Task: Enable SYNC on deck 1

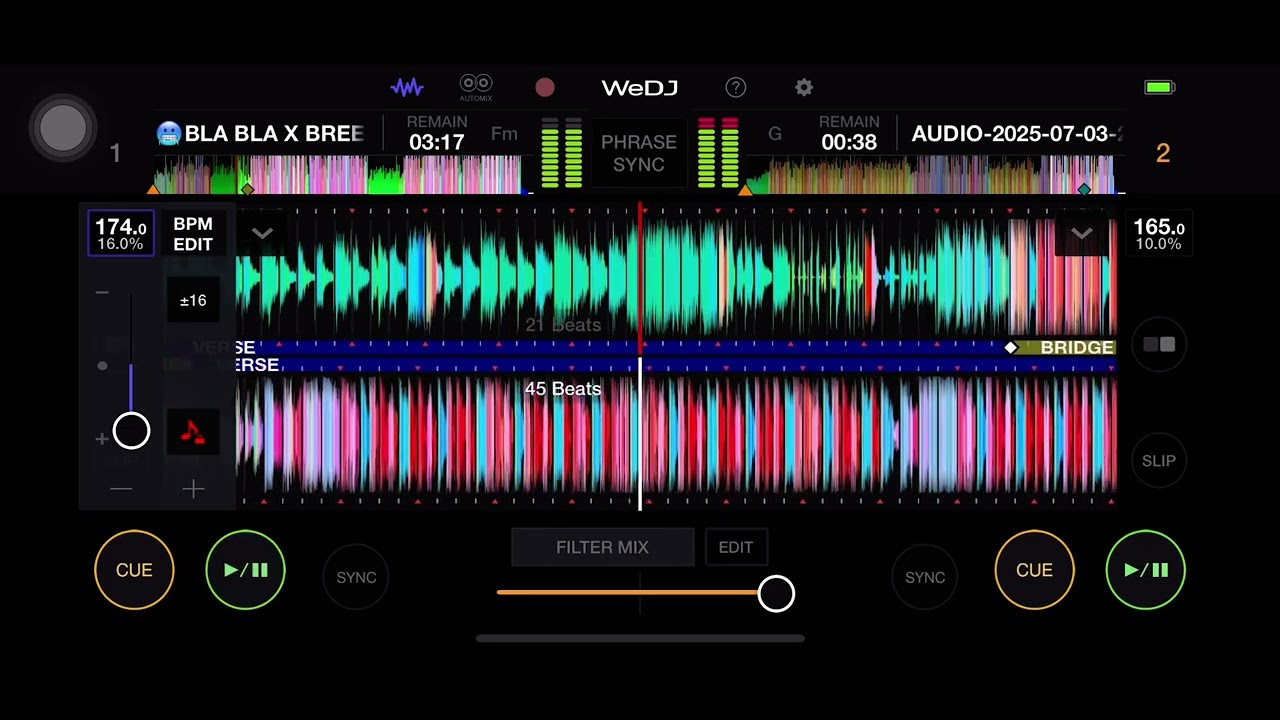Action: (x=356, y=577)
